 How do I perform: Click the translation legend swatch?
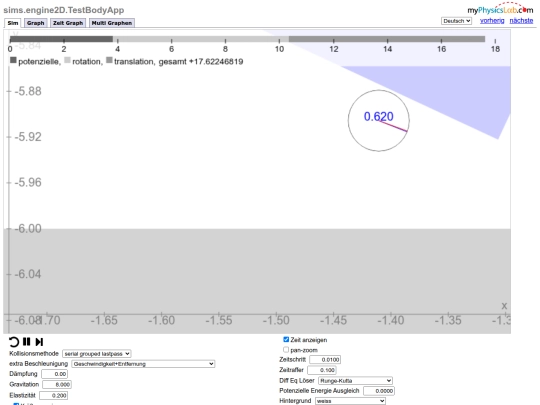point(109,60)
